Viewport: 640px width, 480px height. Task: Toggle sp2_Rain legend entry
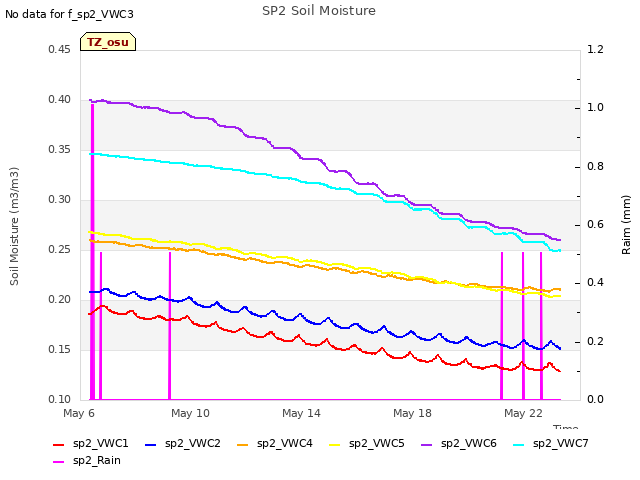[x=87, y=461]
